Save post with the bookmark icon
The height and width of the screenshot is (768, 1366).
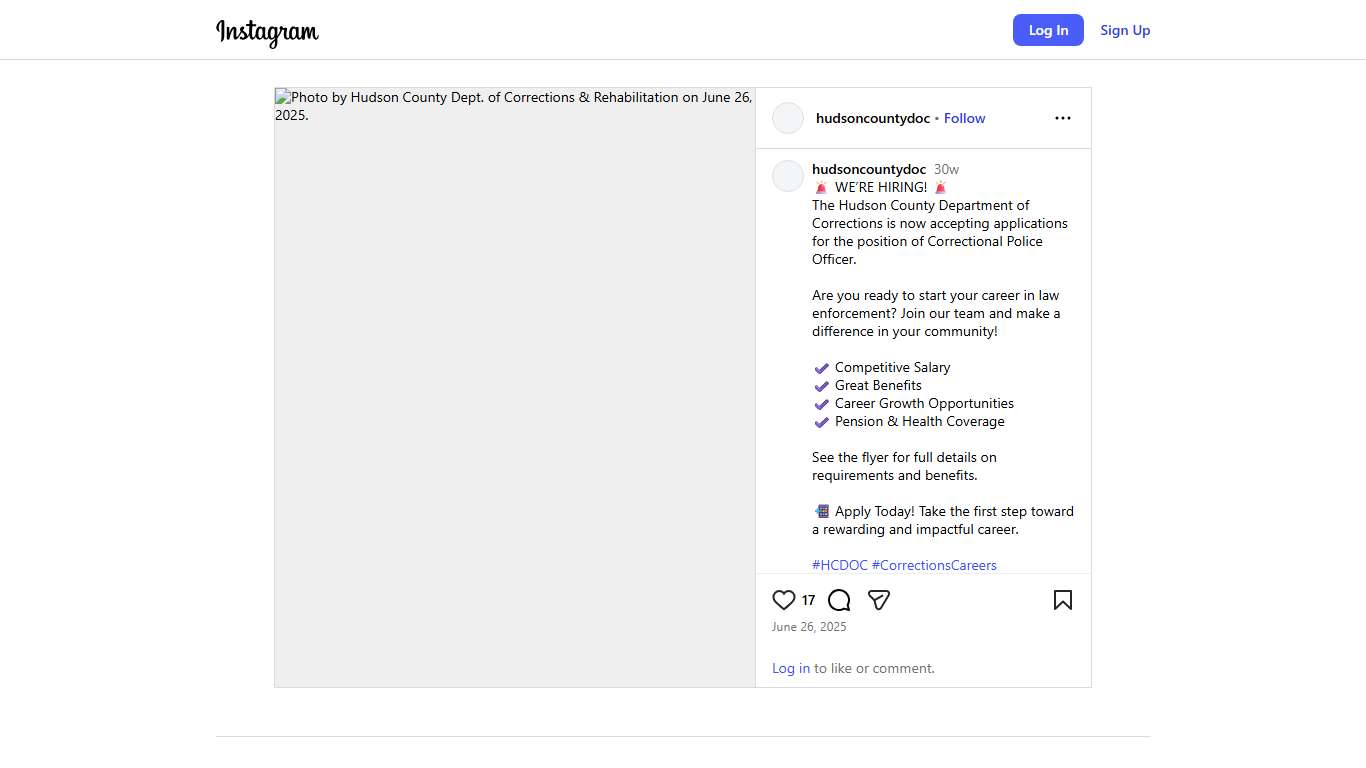[x=1062, y=600]
